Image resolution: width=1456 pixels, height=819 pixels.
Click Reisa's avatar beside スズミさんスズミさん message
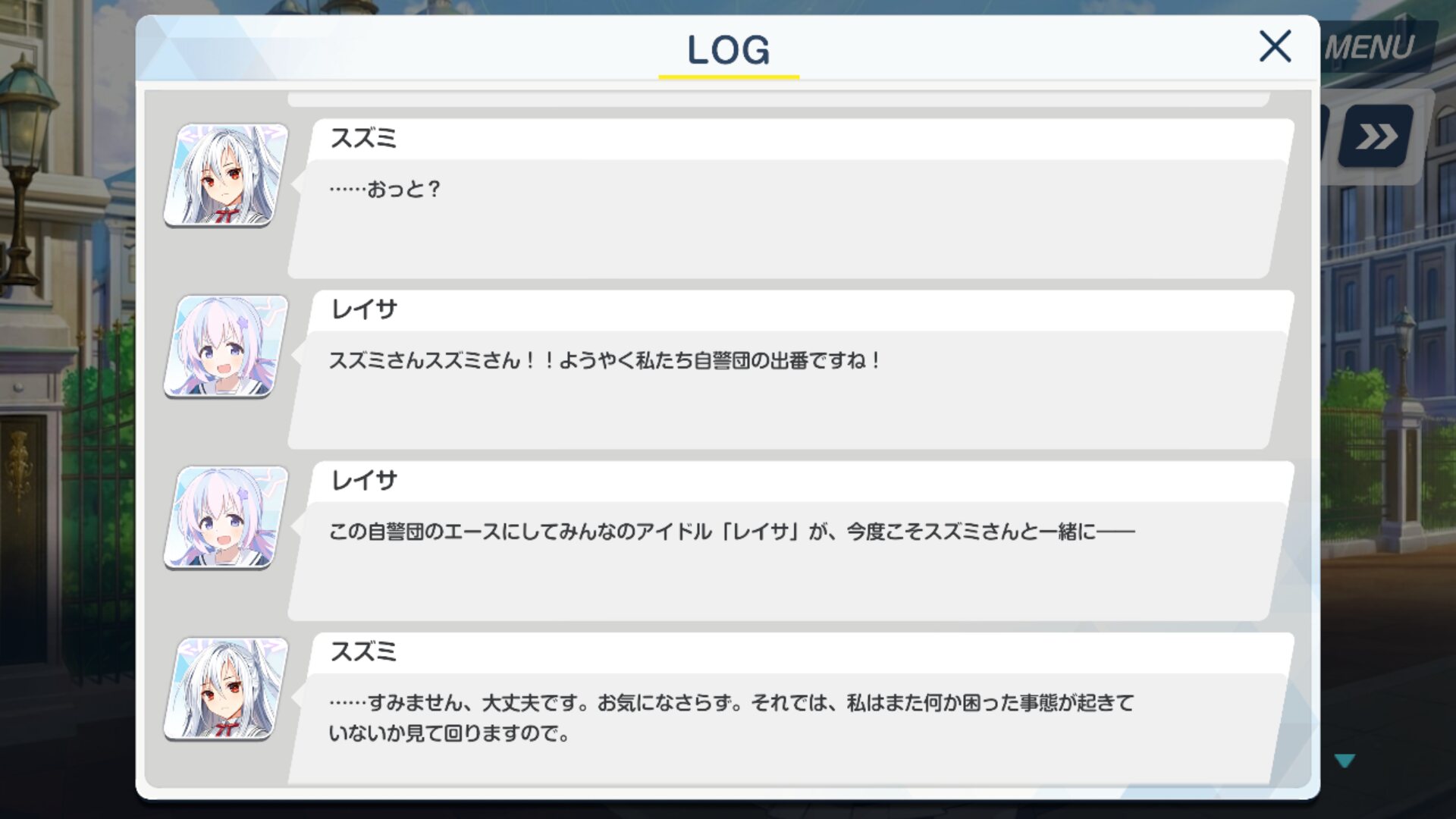[226, 347]
